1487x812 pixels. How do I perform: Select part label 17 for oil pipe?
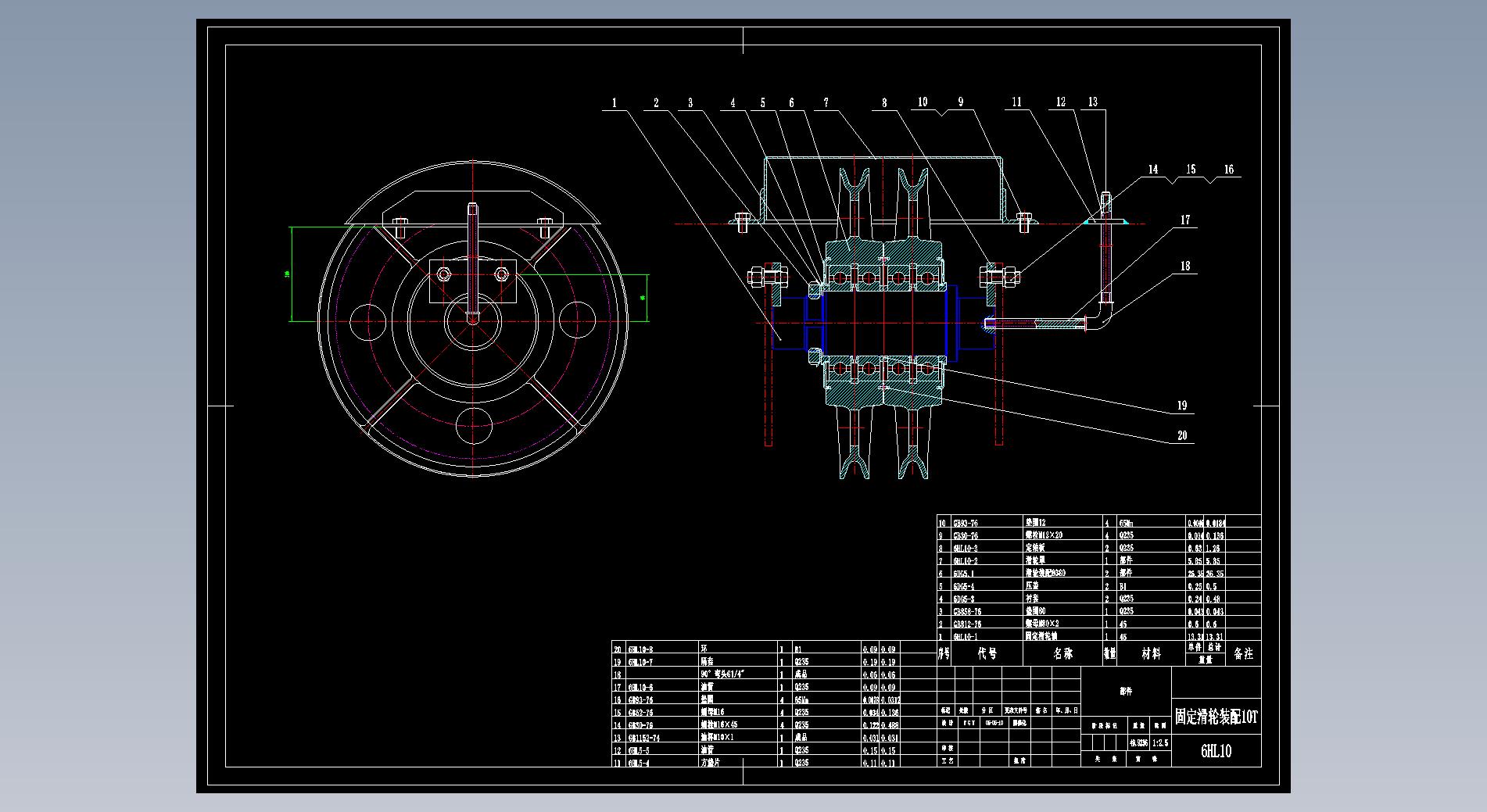1185,220
